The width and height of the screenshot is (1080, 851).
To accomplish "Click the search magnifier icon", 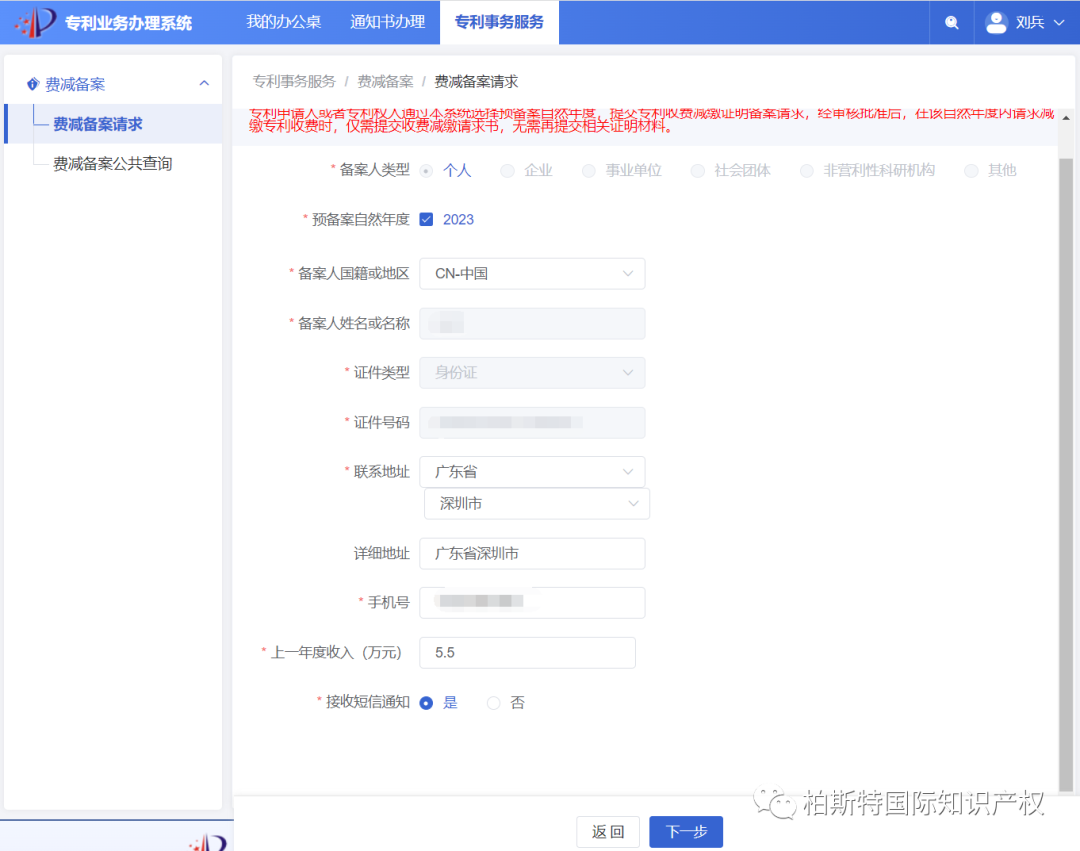I will pos(950,22).
